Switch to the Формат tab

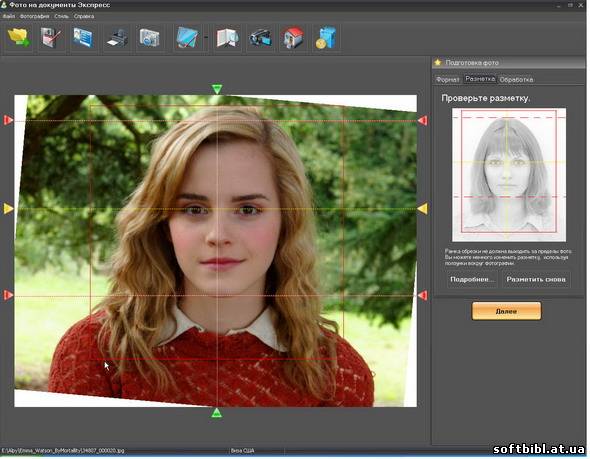(447, 79)
